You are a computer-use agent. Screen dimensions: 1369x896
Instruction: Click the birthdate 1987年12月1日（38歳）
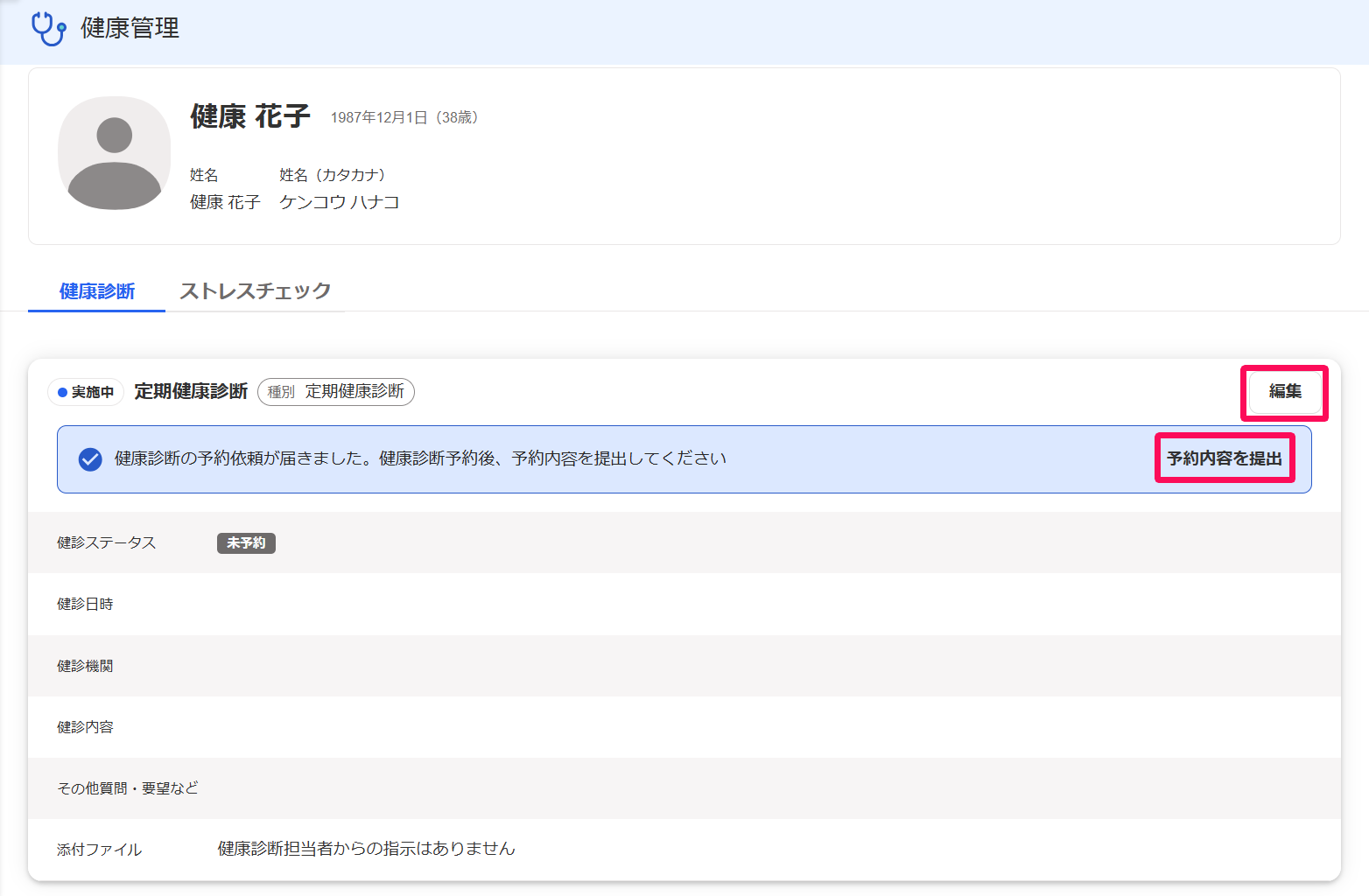(404, 117)
